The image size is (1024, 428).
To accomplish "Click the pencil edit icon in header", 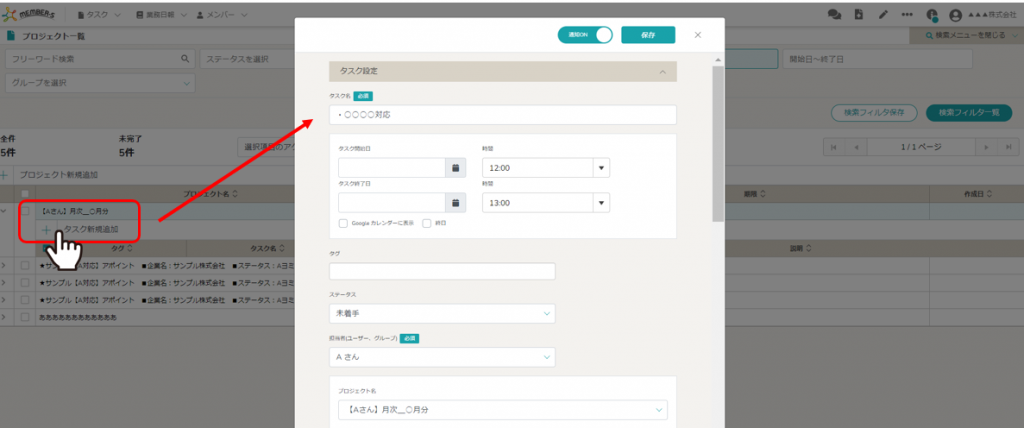I will point(882,15).
